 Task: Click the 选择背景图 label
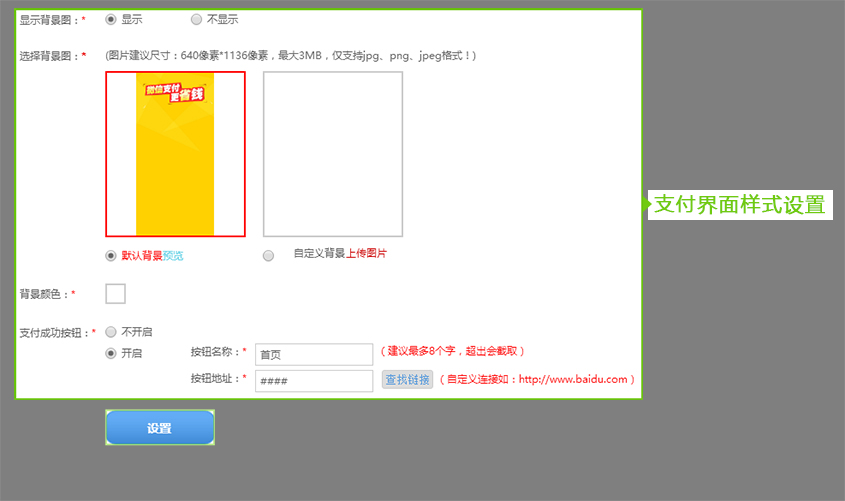coord(53,56)
